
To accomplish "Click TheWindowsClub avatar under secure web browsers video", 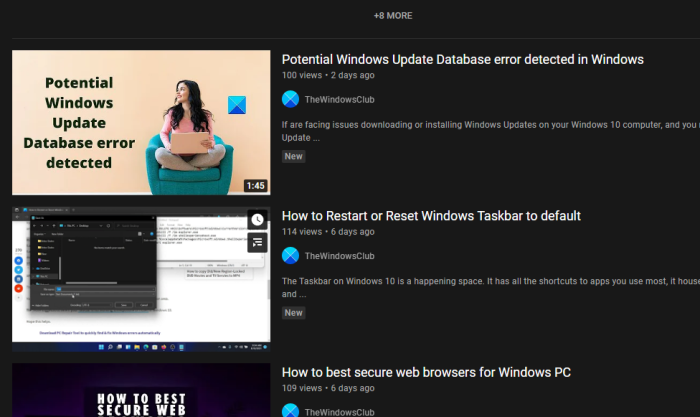I will click(x=290, y=411).
